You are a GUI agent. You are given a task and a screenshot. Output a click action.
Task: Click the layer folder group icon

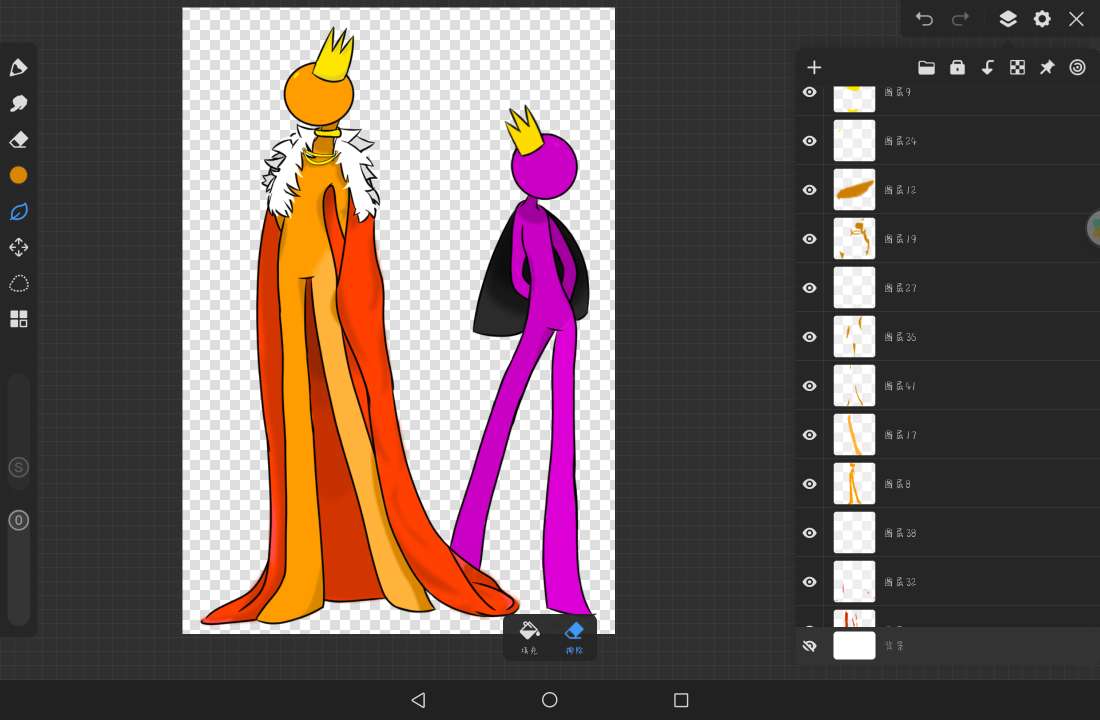(x=926, y=68)
